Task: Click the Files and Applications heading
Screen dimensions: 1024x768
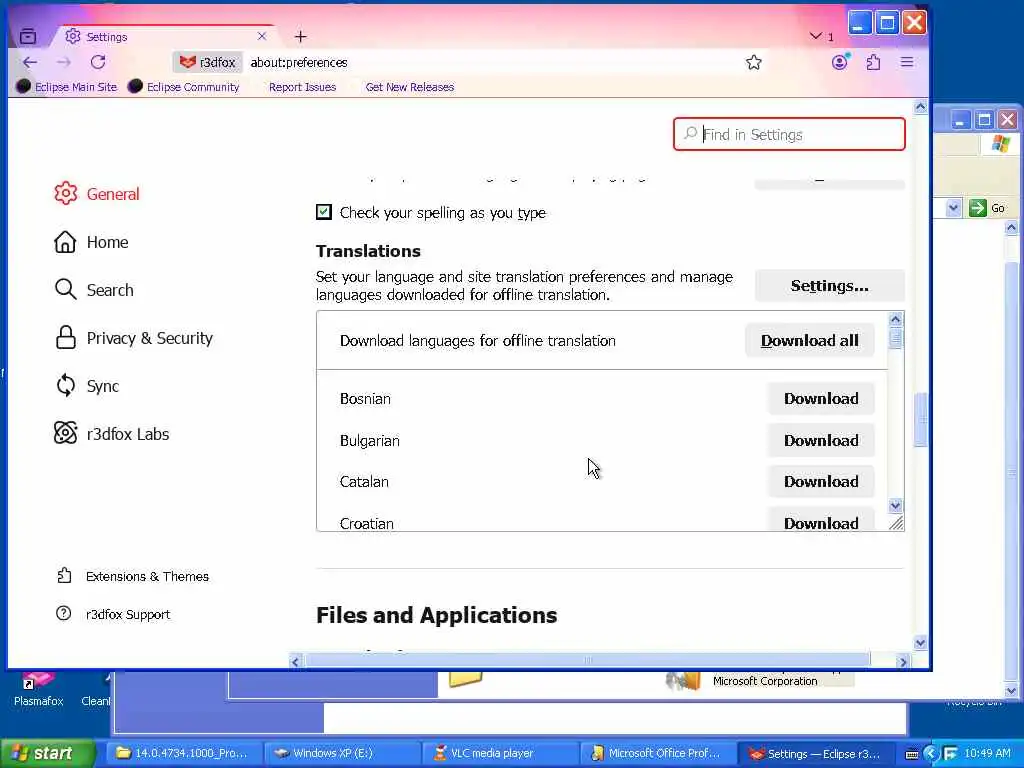Action: (x=436, y=615)
